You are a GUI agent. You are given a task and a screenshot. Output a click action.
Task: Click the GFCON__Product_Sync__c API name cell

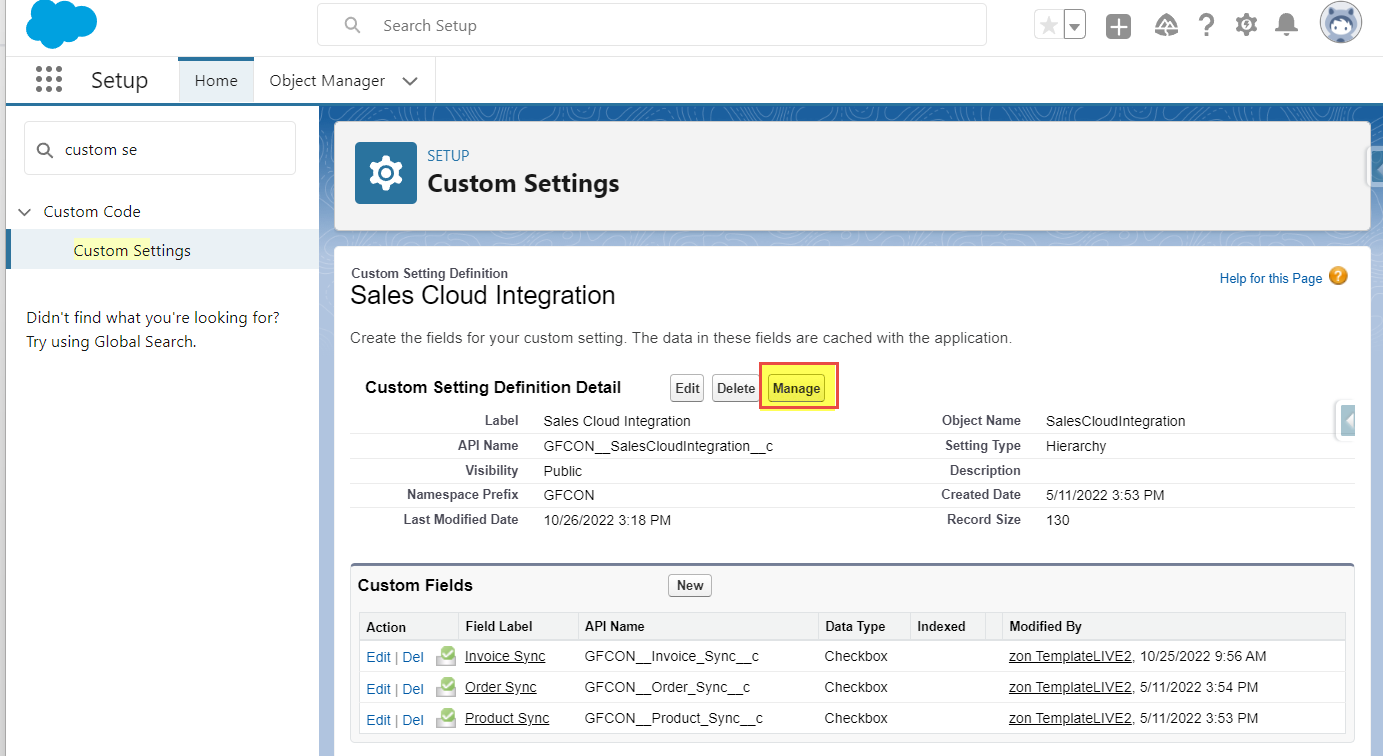click(674, 718)
